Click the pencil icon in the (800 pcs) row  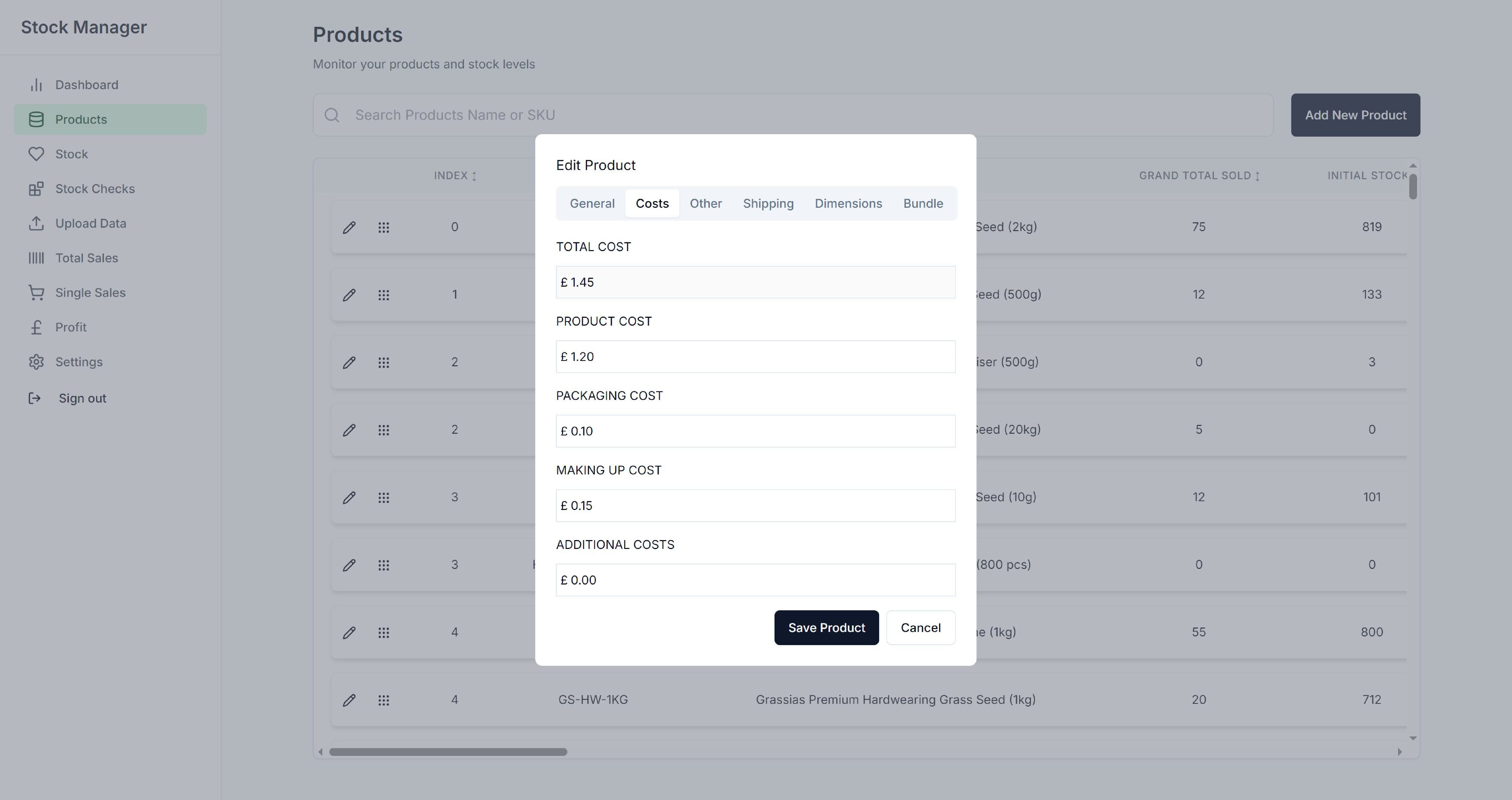349,565
